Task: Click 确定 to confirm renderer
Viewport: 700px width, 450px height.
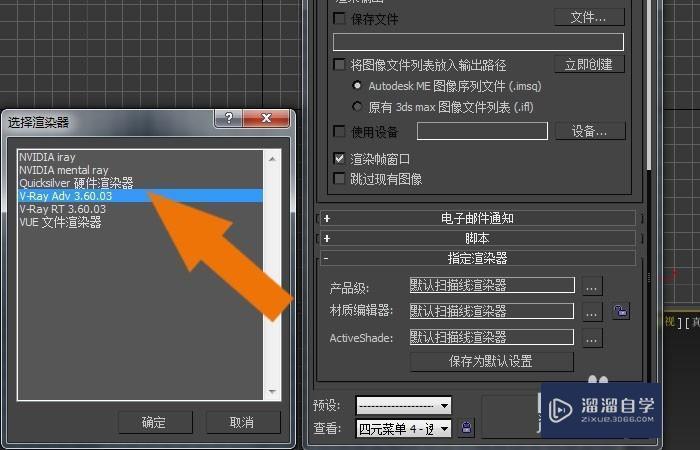Action: pyautogui.click(x=155, y=422)
